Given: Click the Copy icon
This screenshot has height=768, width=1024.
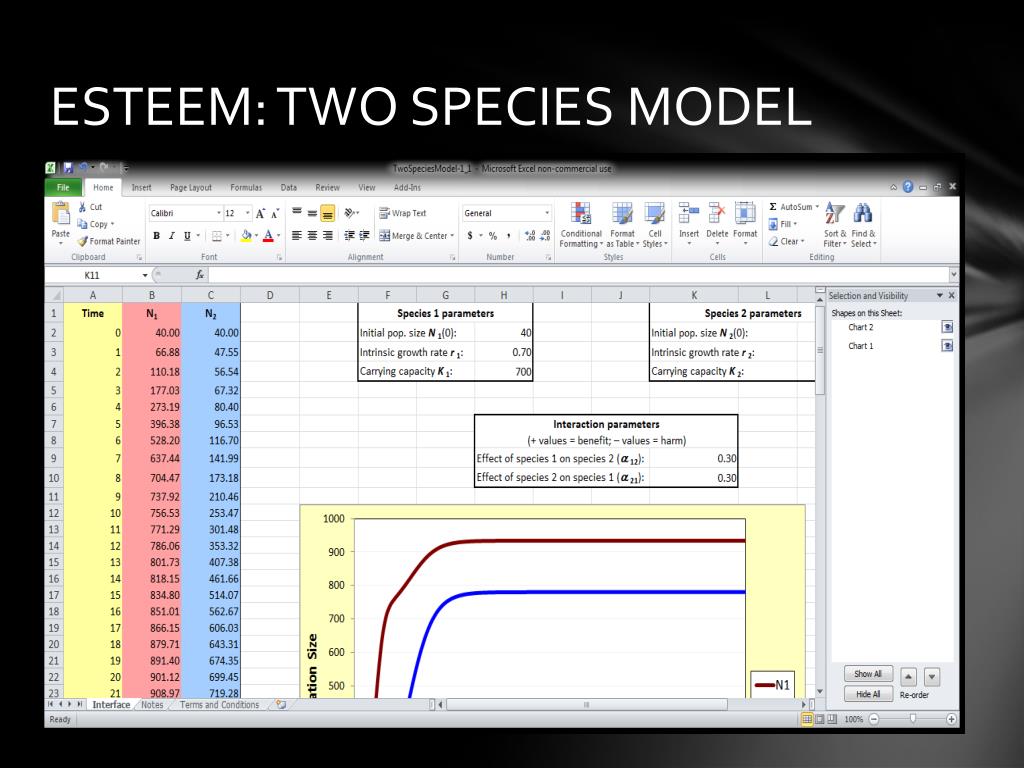Looking at the screenshot, I should pyautogui.click(x=82, y=224).
